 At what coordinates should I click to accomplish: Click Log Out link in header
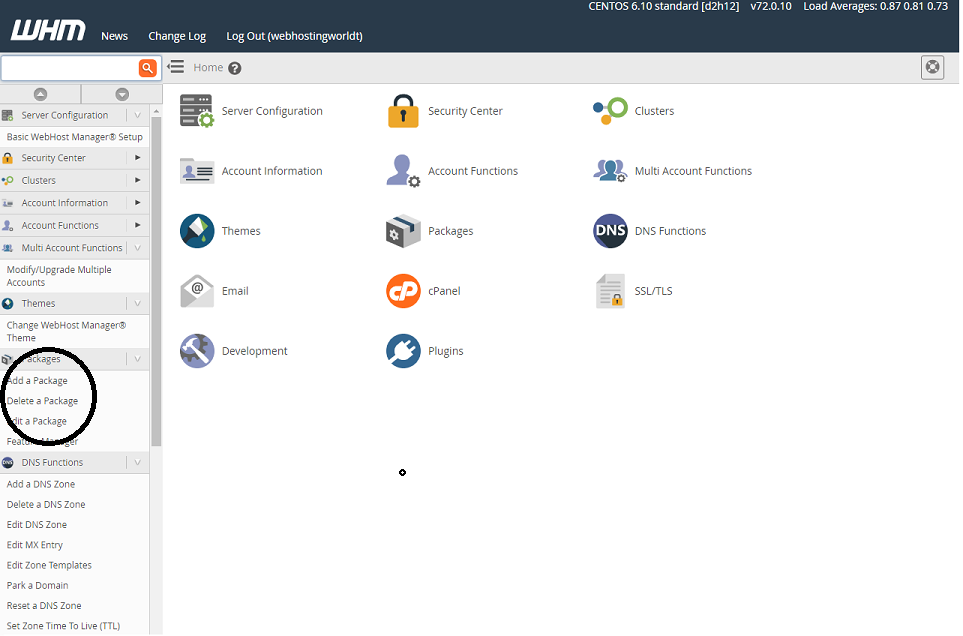click(x=294, y=36)
